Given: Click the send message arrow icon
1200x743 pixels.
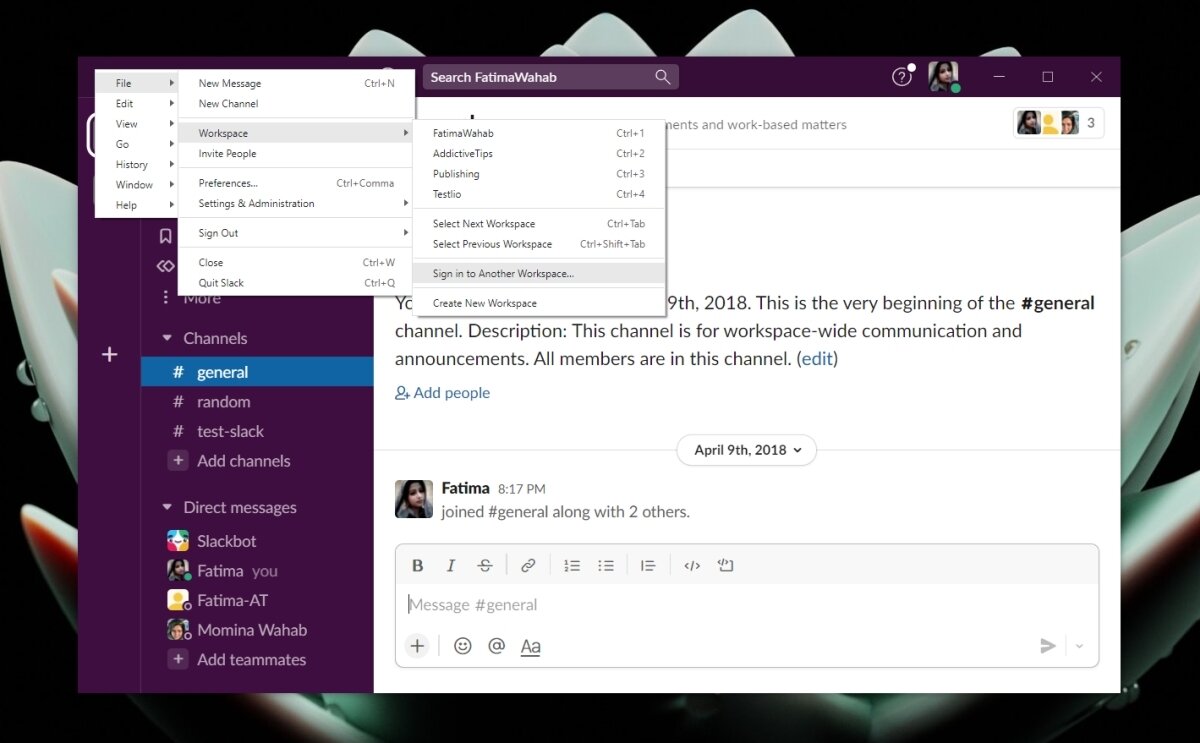Looking at the screenshot, I should 1048,646.
